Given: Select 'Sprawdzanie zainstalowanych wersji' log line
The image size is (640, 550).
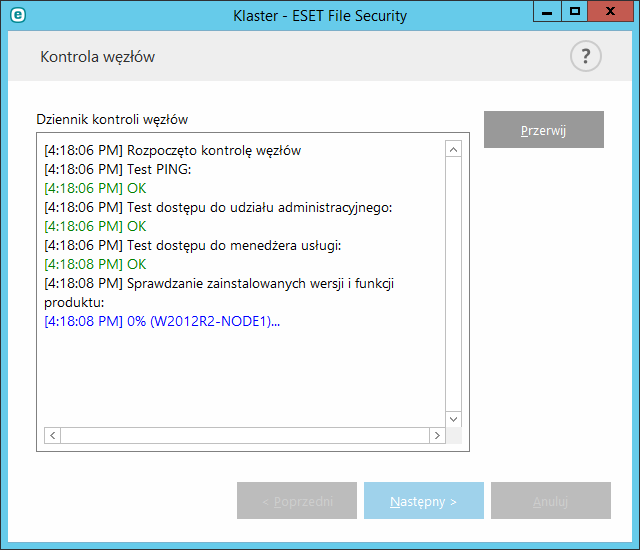Looking at the screenshot, I should pos(219,293).
